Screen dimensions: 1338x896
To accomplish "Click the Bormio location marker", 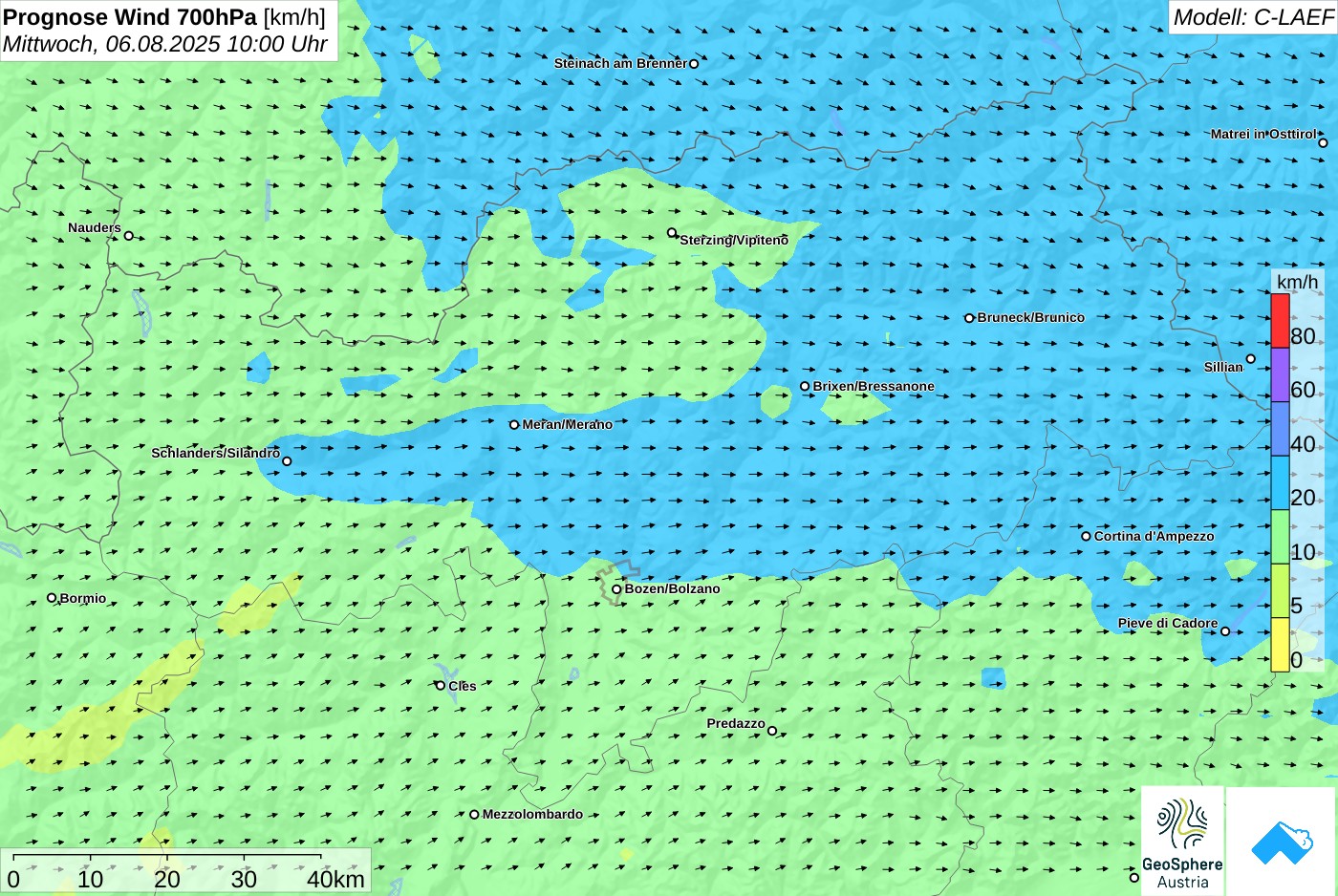I will tap(52, 598).
